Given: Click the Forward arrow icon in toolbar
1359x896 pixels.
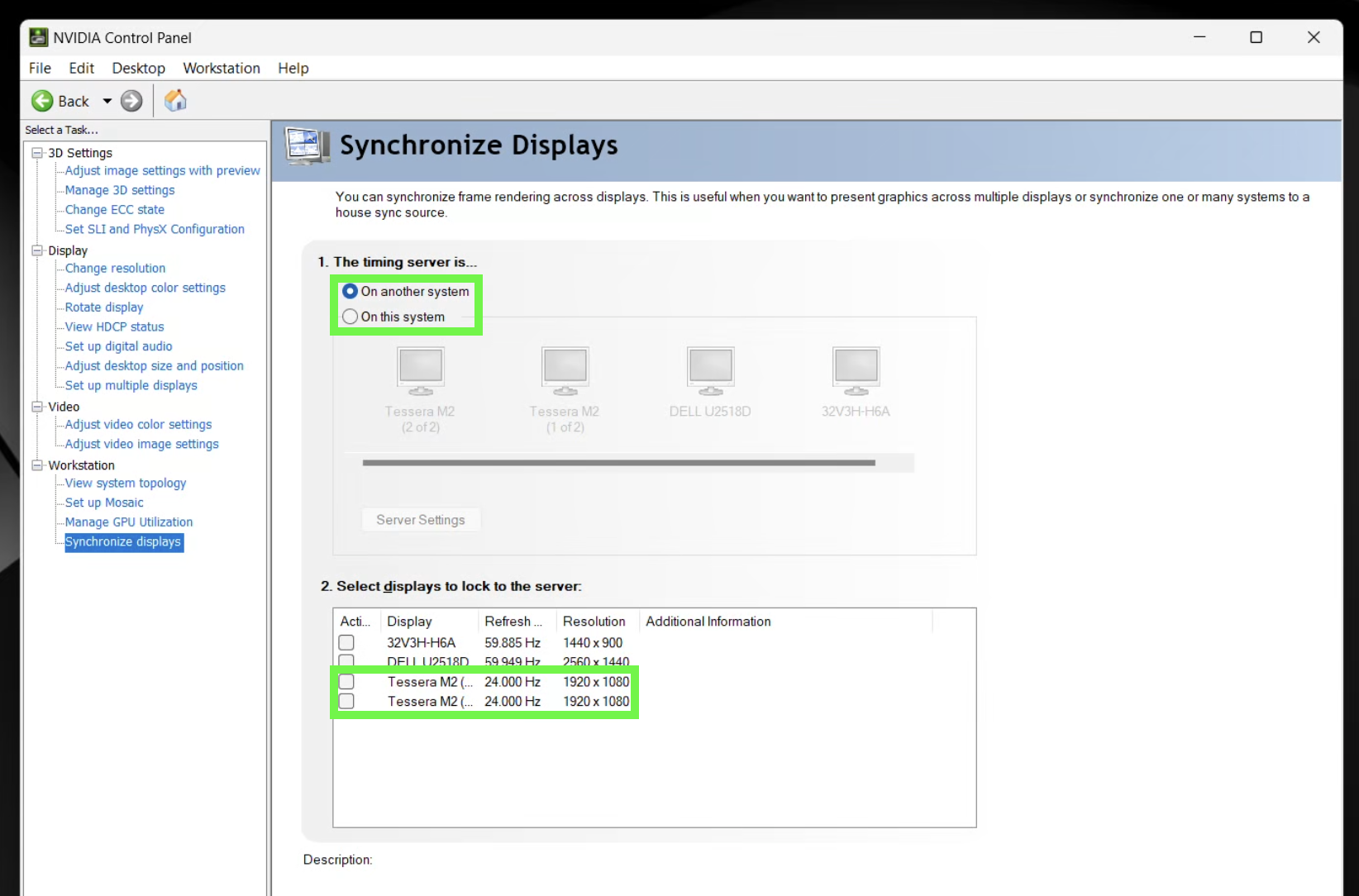Looking at the screenshot, I should point(131,101).
